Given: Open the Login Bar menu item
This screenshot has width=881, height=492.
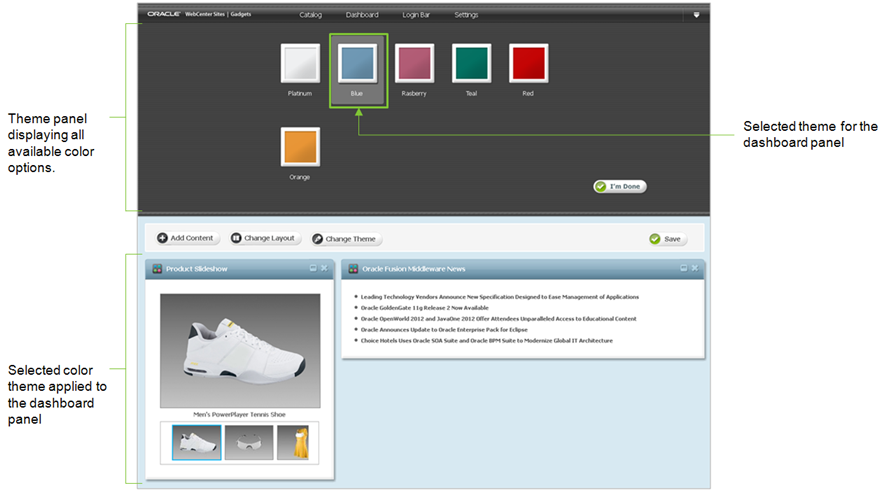Looking at the screenshot, I should coord(416,15).
